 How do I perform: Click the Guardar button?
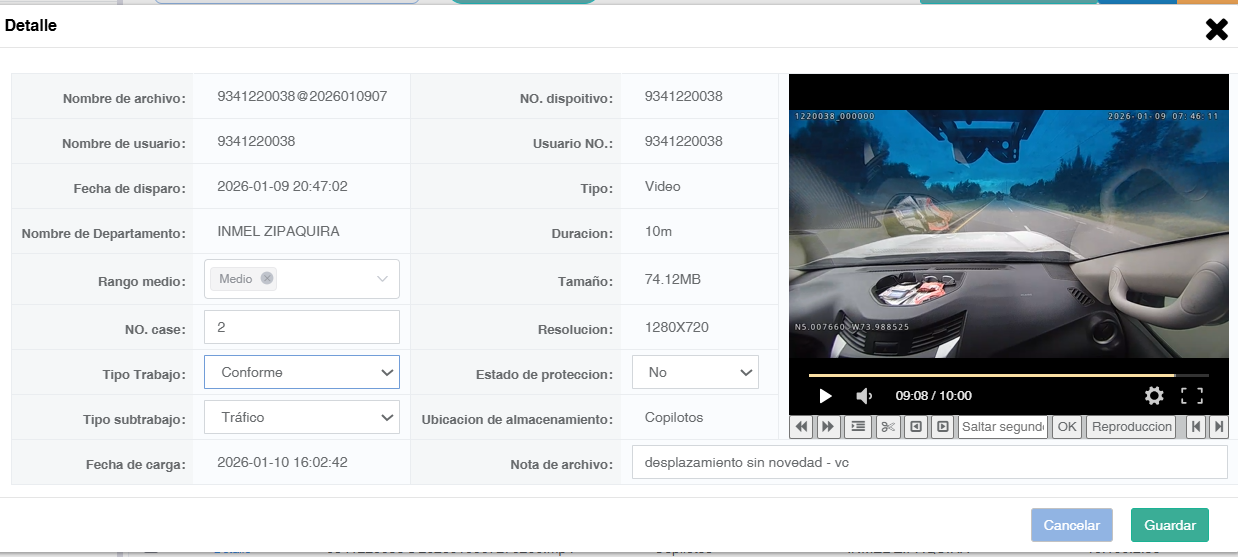tap(1170, 525)
